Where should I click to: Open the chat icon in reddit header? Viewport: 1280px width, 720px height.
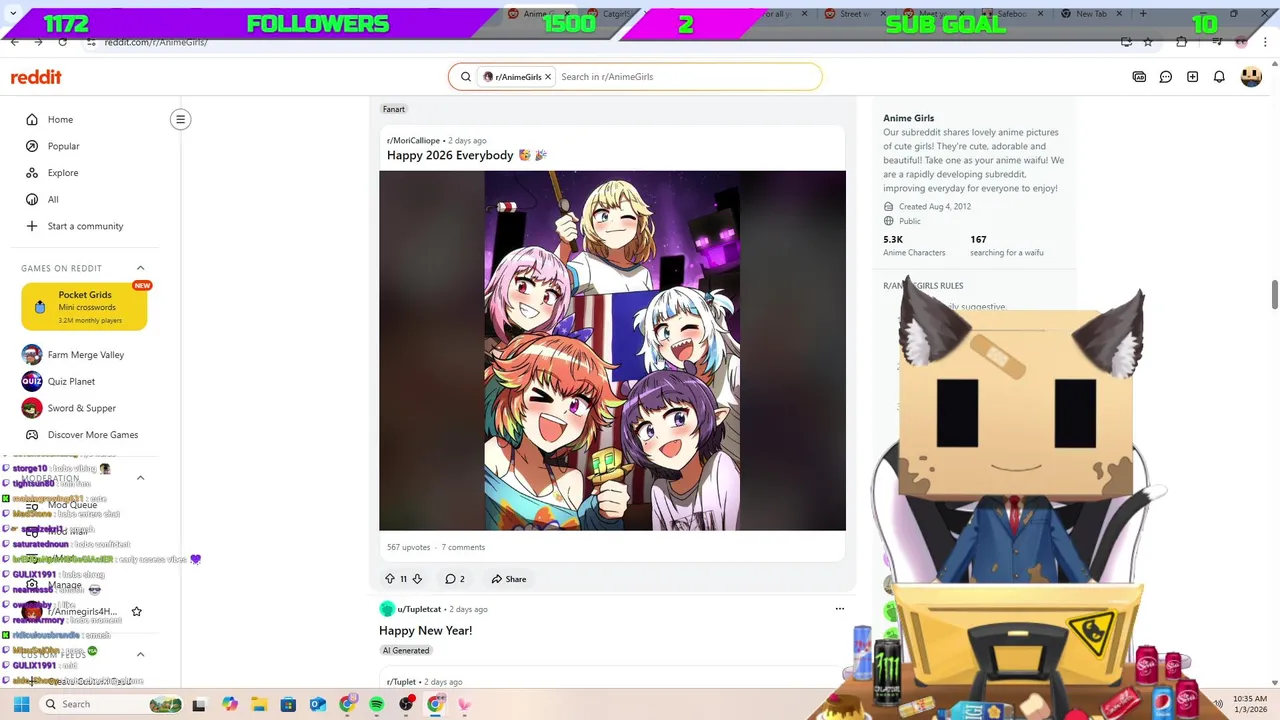[1166, 77]
